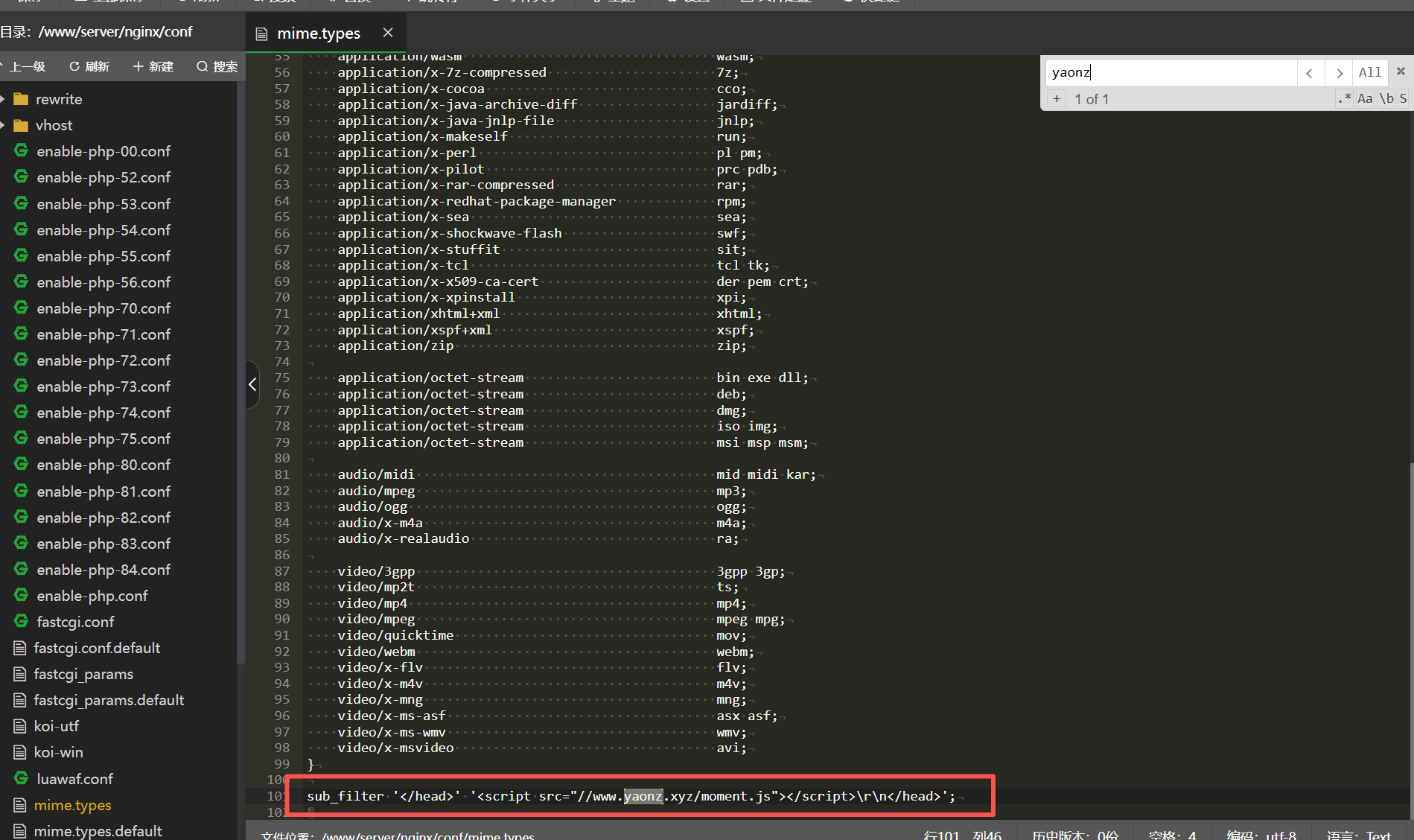1414x840 pixels.
Task: Collapse the file sidebar with arrow handle
Action: pyautogui.click(x=252, y=384)
